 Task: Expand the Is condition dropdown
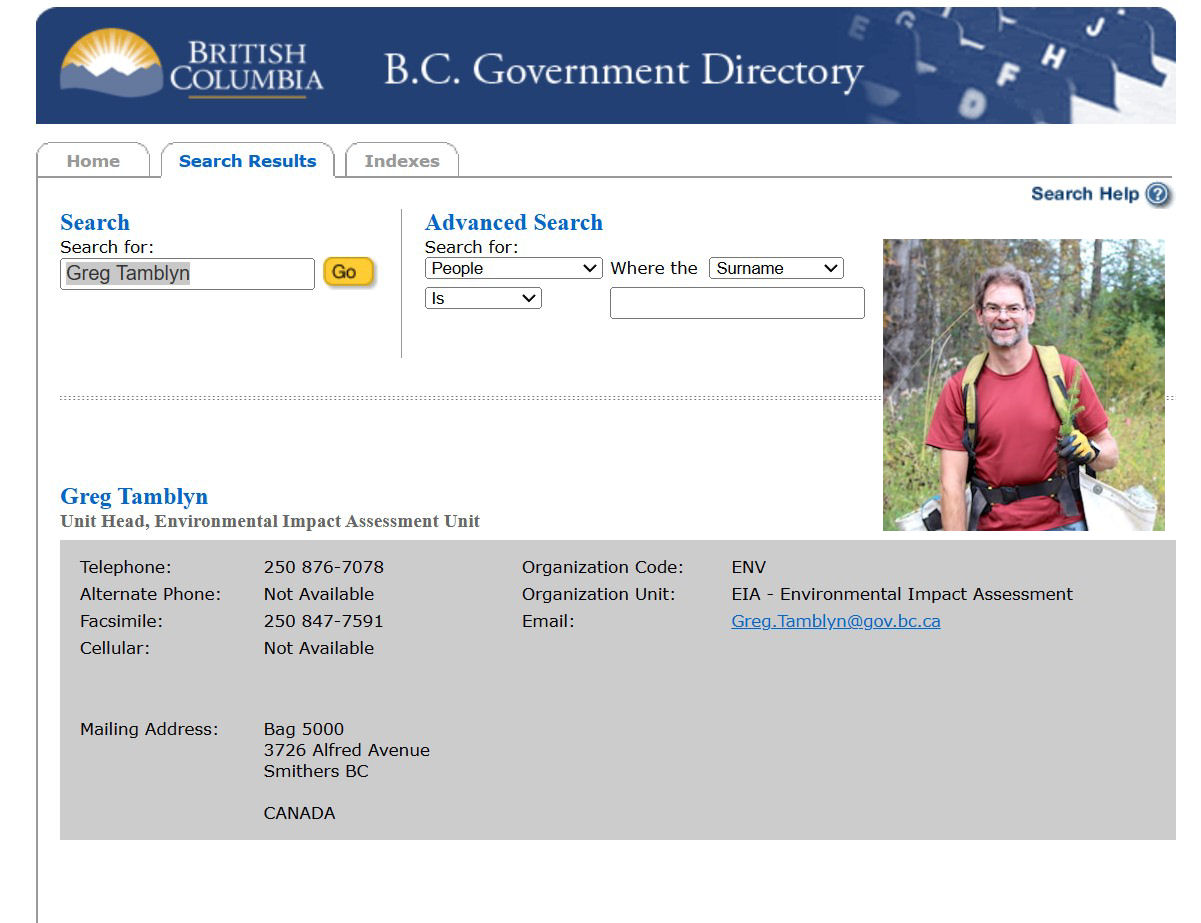point(483,298)
